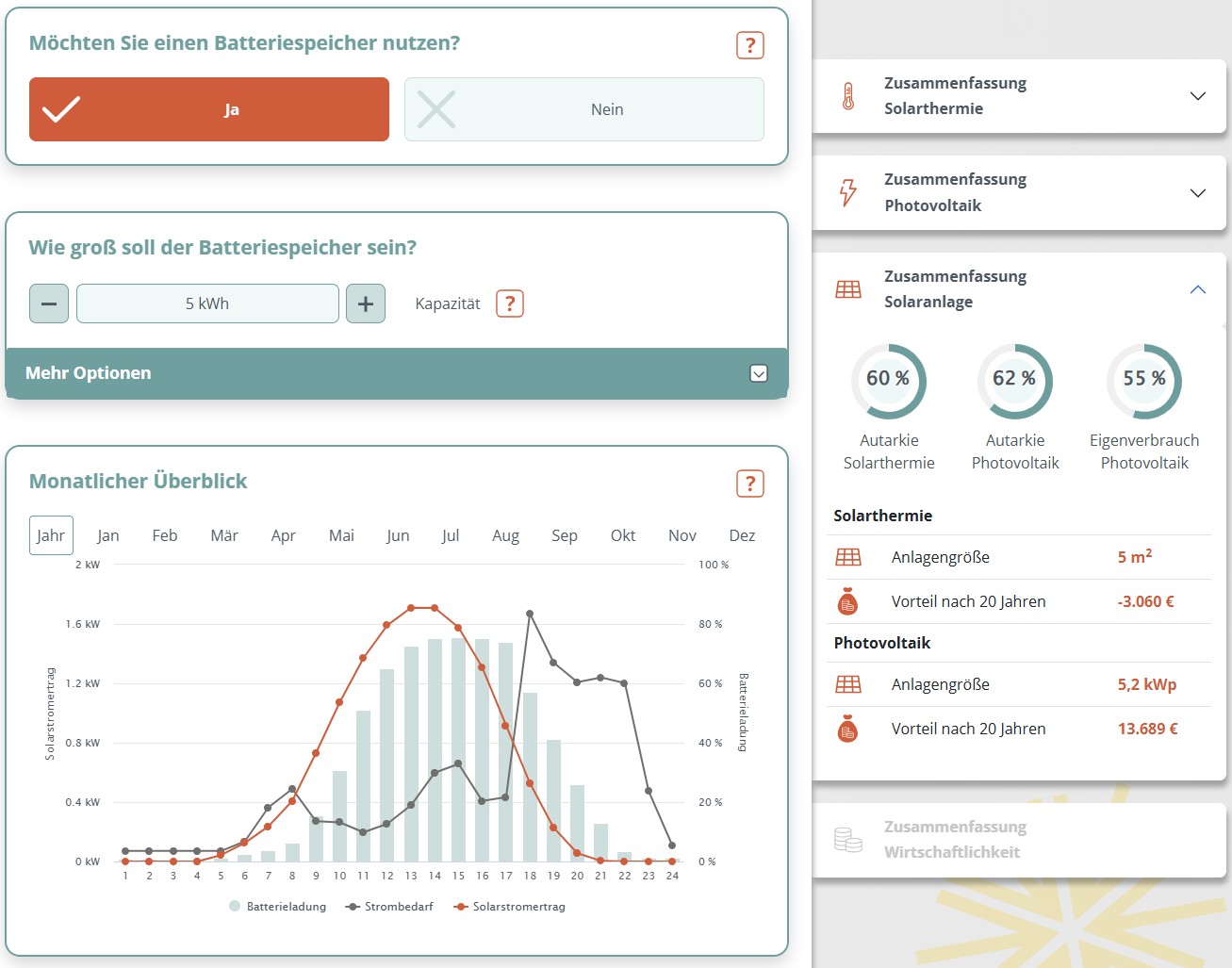This screenshot has height=968, width=1232.
Task: Expand the Mehr Optionen section
Action: [397, 373]
